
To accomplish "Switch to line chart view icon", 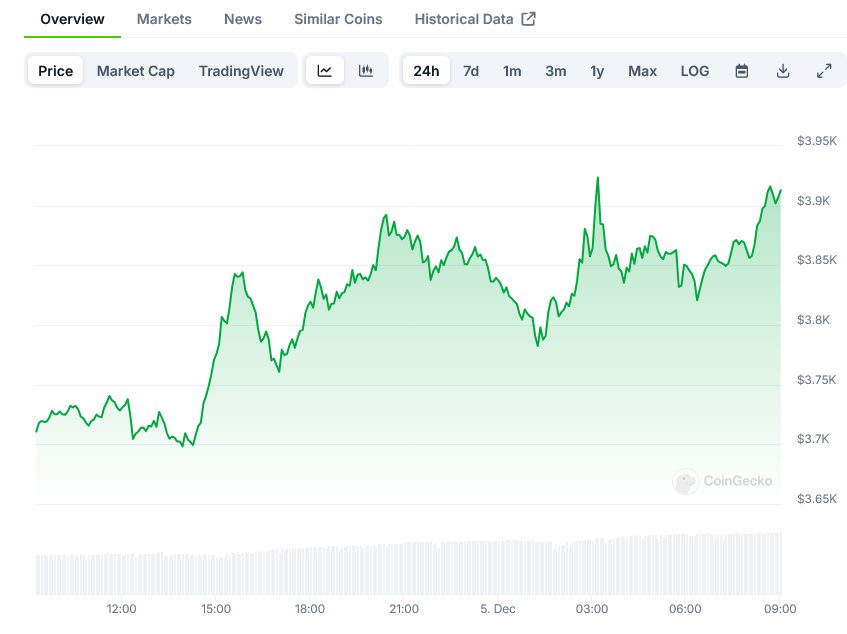I will pos(325,71).
